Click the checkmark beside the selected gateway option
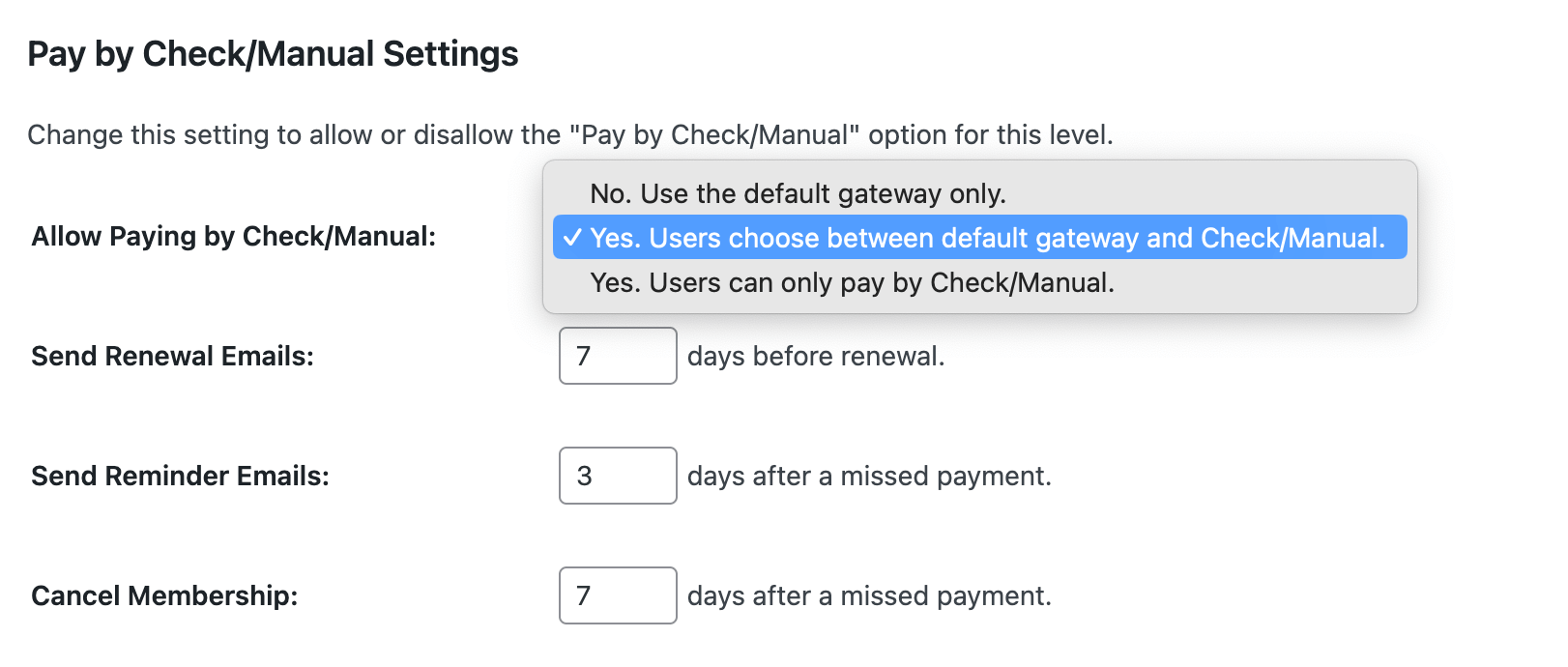This screenshot has height=667, width=1568. click(573, 238)
